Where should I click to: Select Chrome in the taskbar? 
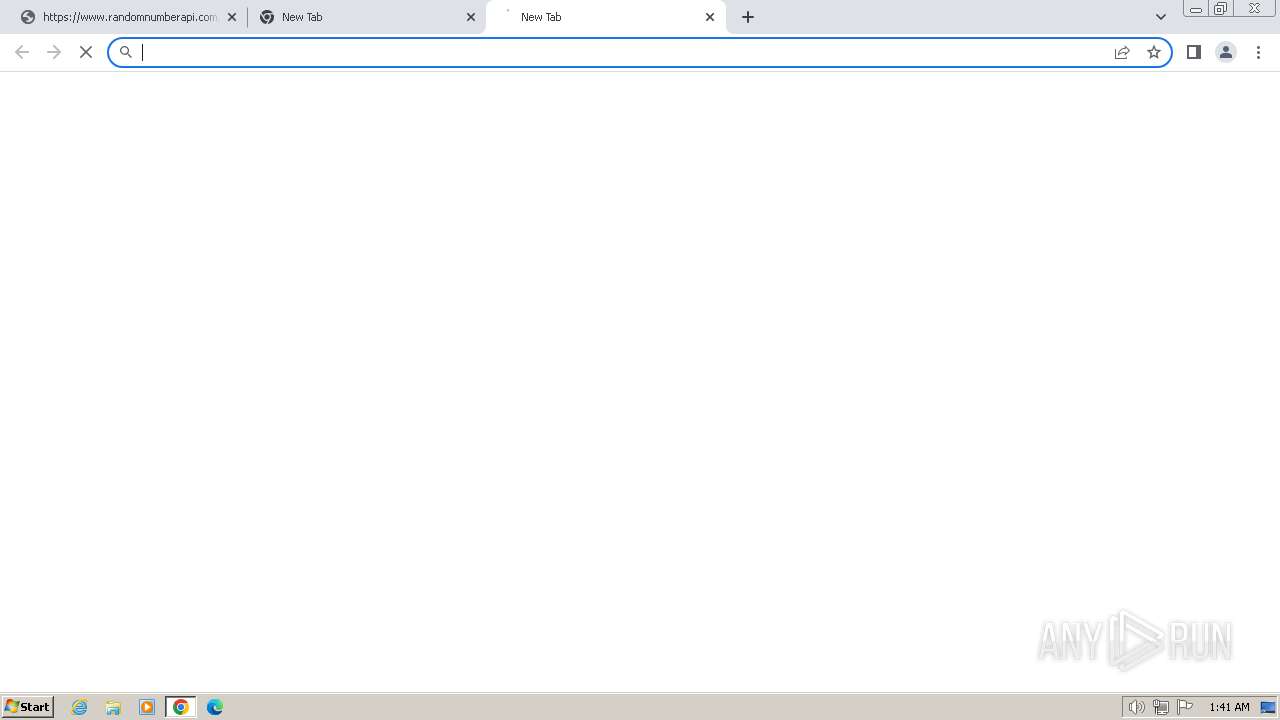click(181, 707)
